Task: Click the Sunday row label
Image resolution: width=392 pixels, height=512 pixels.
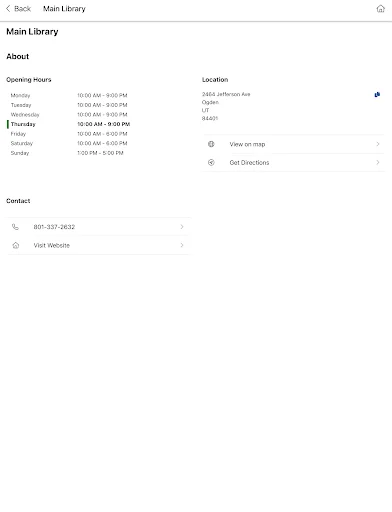Action: coord(20,153)
